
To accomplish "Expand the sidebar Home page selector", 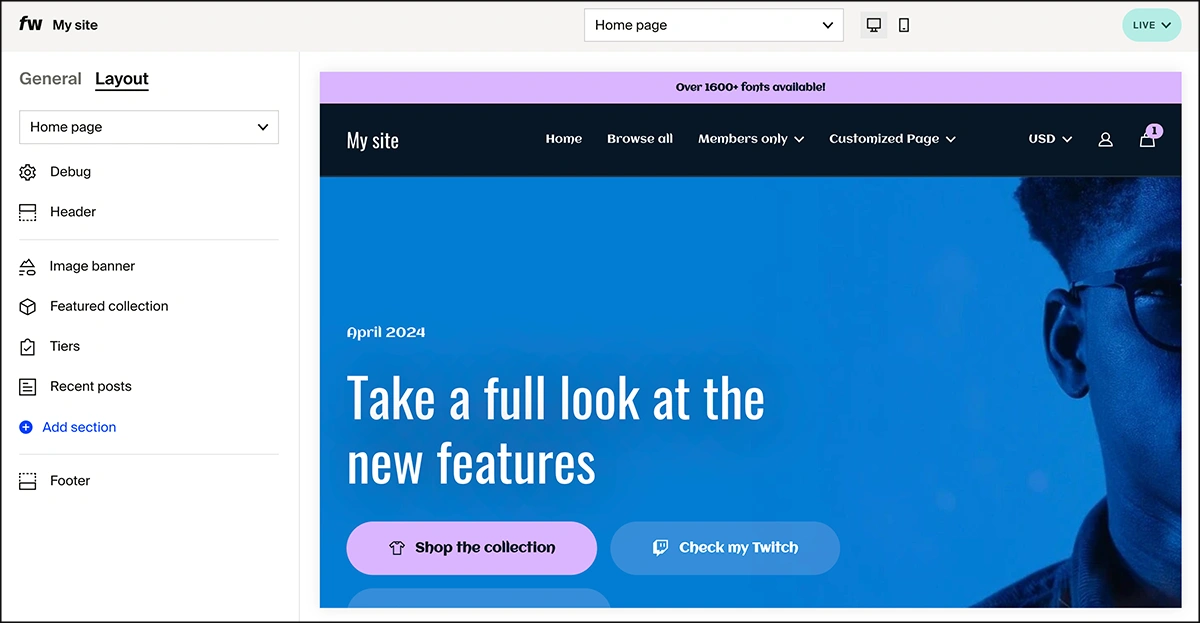I will 149,127.
